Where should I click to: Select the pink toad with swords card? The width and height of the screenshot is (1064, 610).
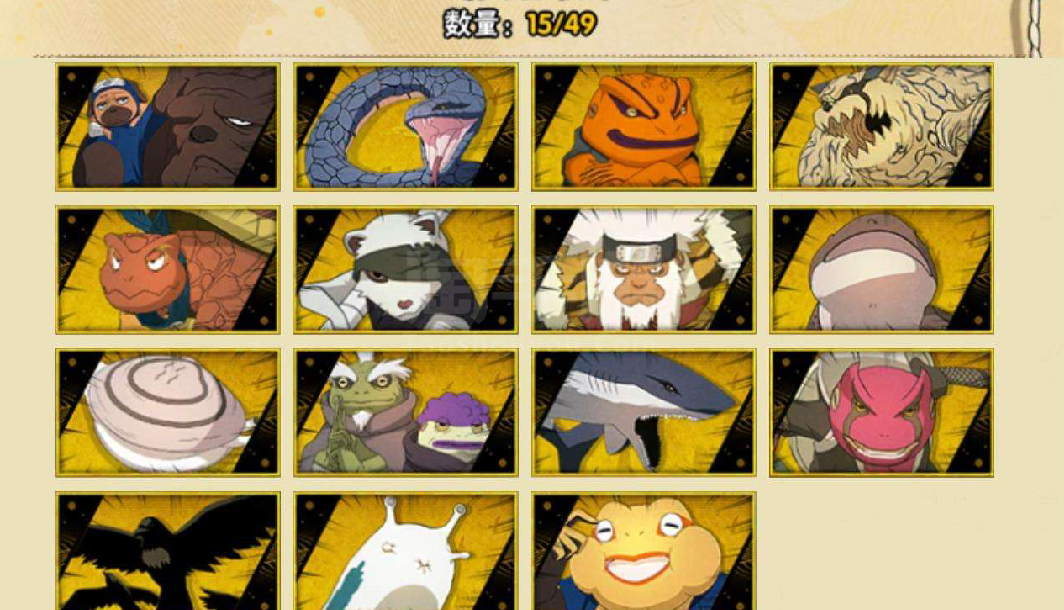[x=881, y=413]
